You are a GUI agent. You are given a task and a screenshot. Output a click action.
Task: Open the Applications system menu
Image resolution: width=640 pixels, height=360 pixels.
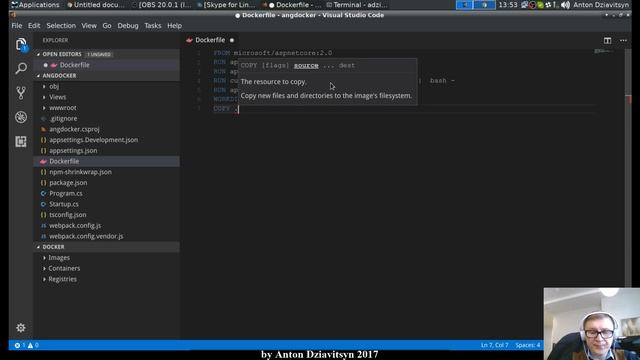pos(35,5)
